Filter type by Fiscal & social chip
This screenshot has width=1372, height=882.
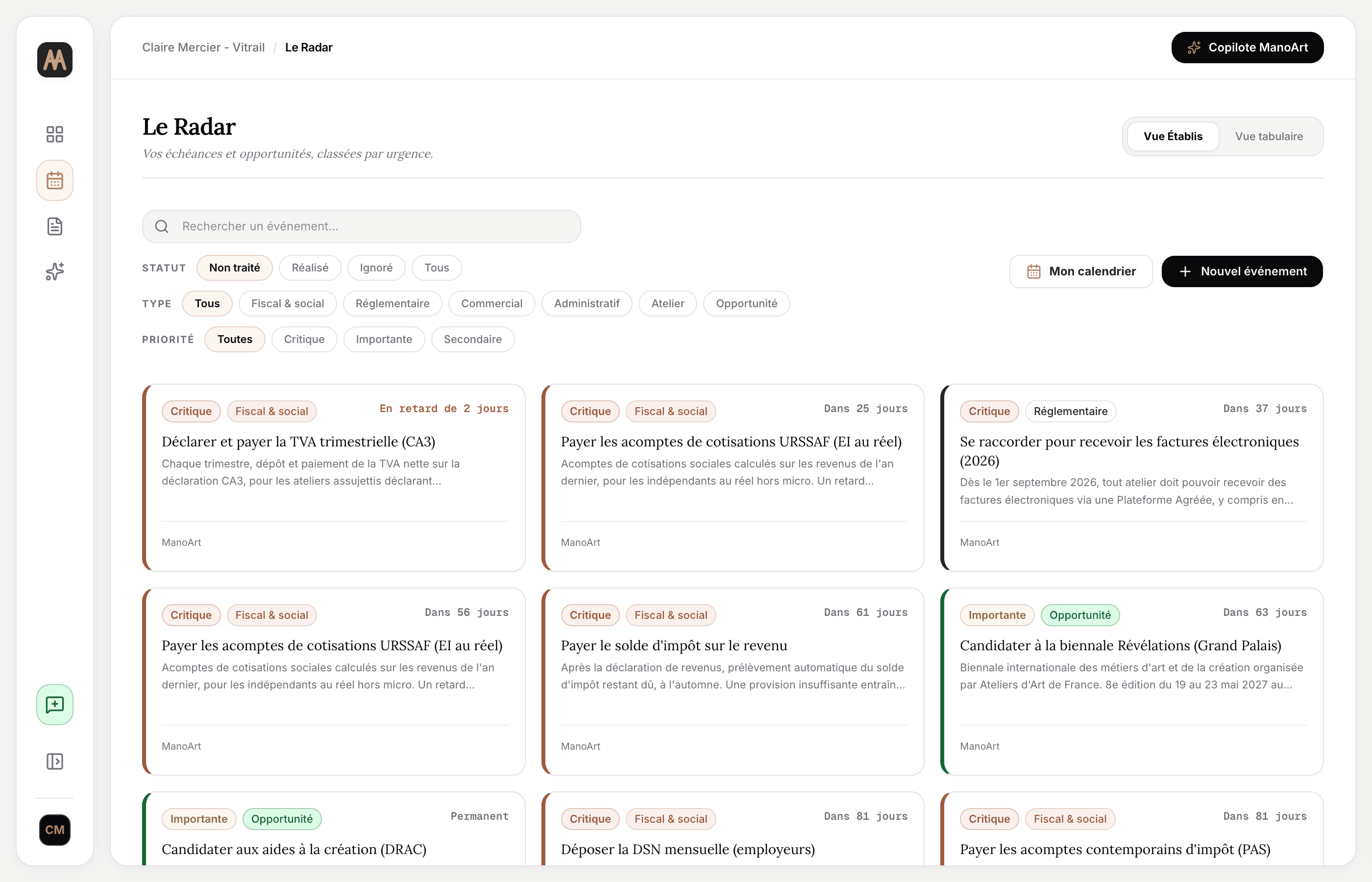[x=288, y=303]
